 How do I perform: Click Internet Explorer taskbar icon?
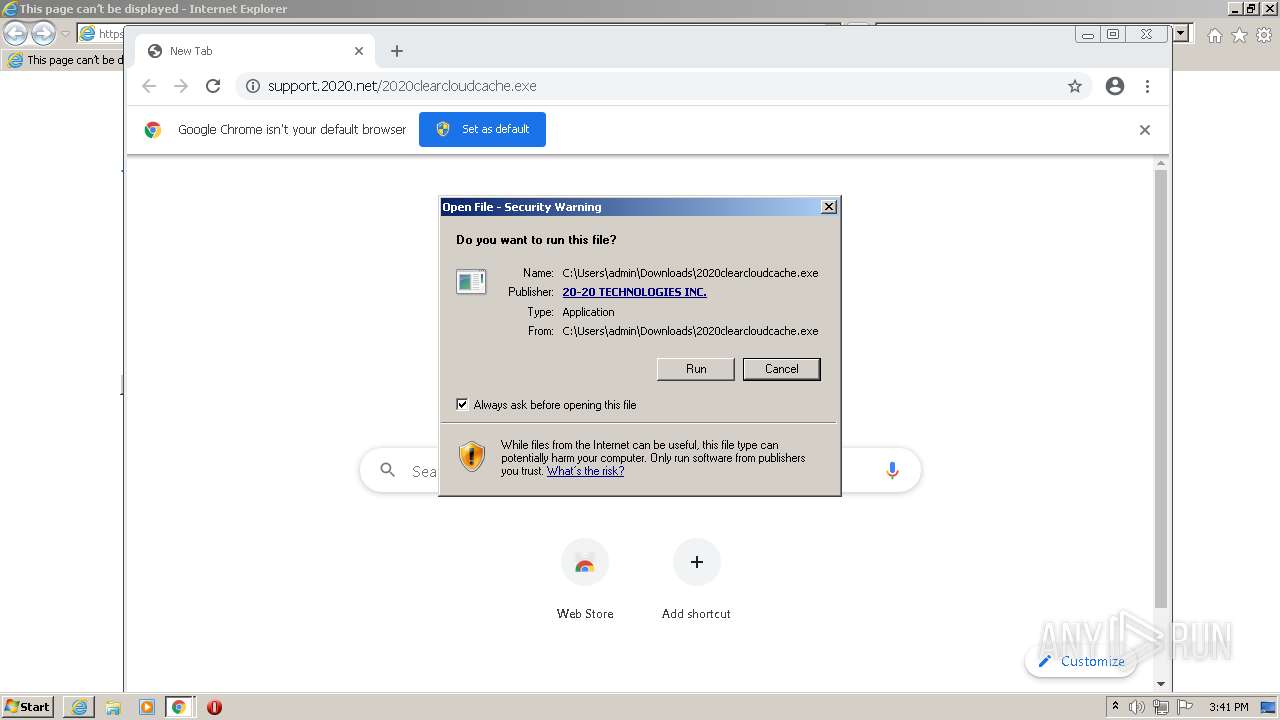(79, 707)
